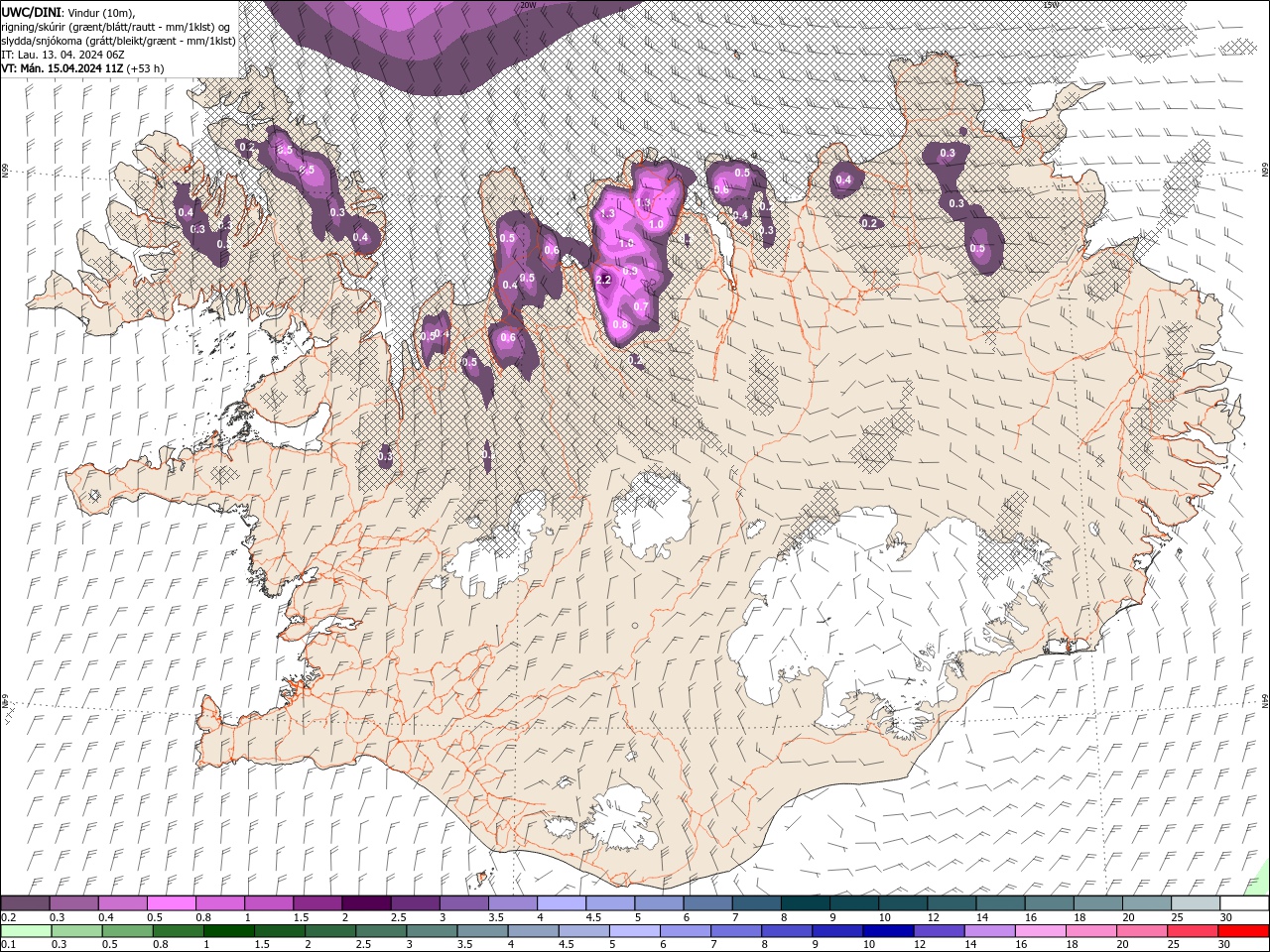Click upper legend bright pink 0.5–0.8 swatch

tap(171, 903)
